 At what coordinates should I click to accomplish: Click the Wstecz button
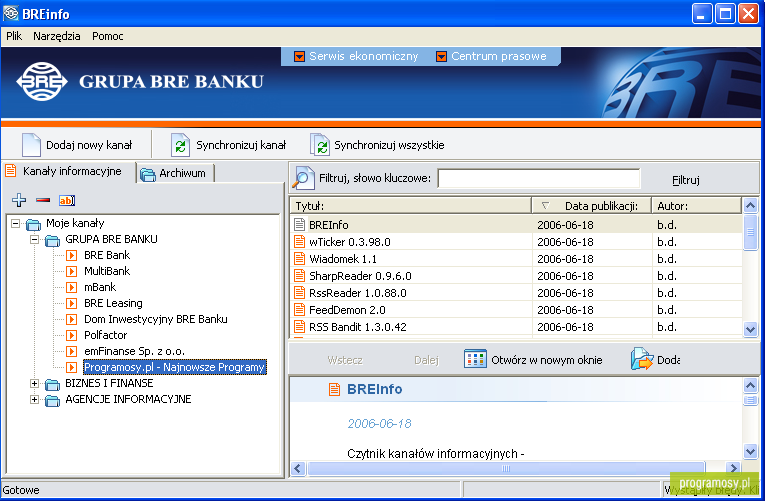pyautogui.click(x=345, y=360)
